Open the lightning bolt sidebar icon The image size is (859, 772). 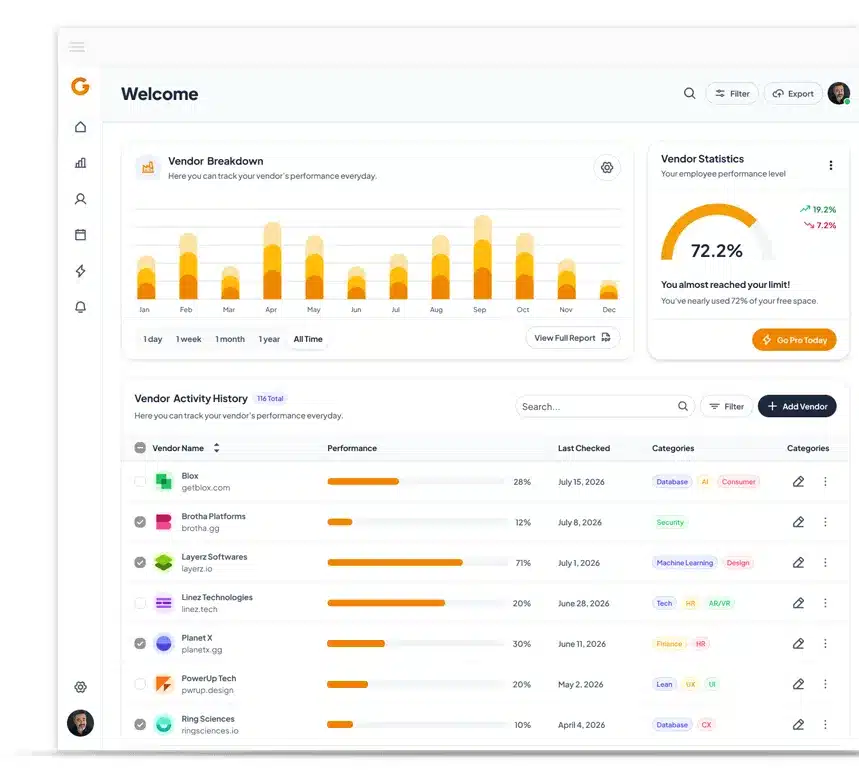81,271
